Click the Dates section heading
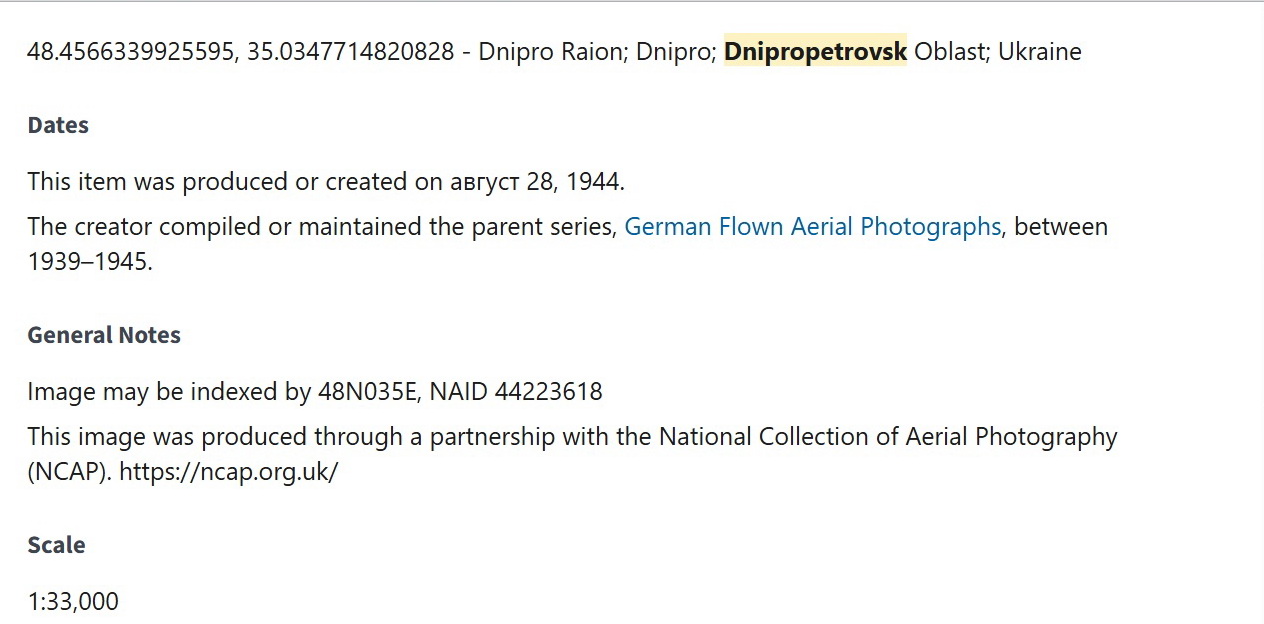 58,125
